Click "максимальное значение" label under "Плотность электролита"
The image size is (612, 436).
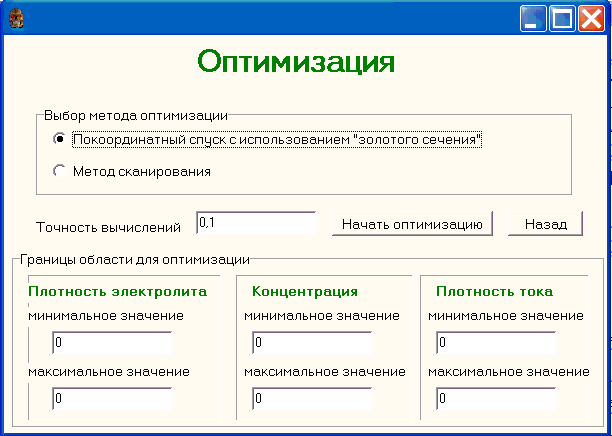point(109,372)
